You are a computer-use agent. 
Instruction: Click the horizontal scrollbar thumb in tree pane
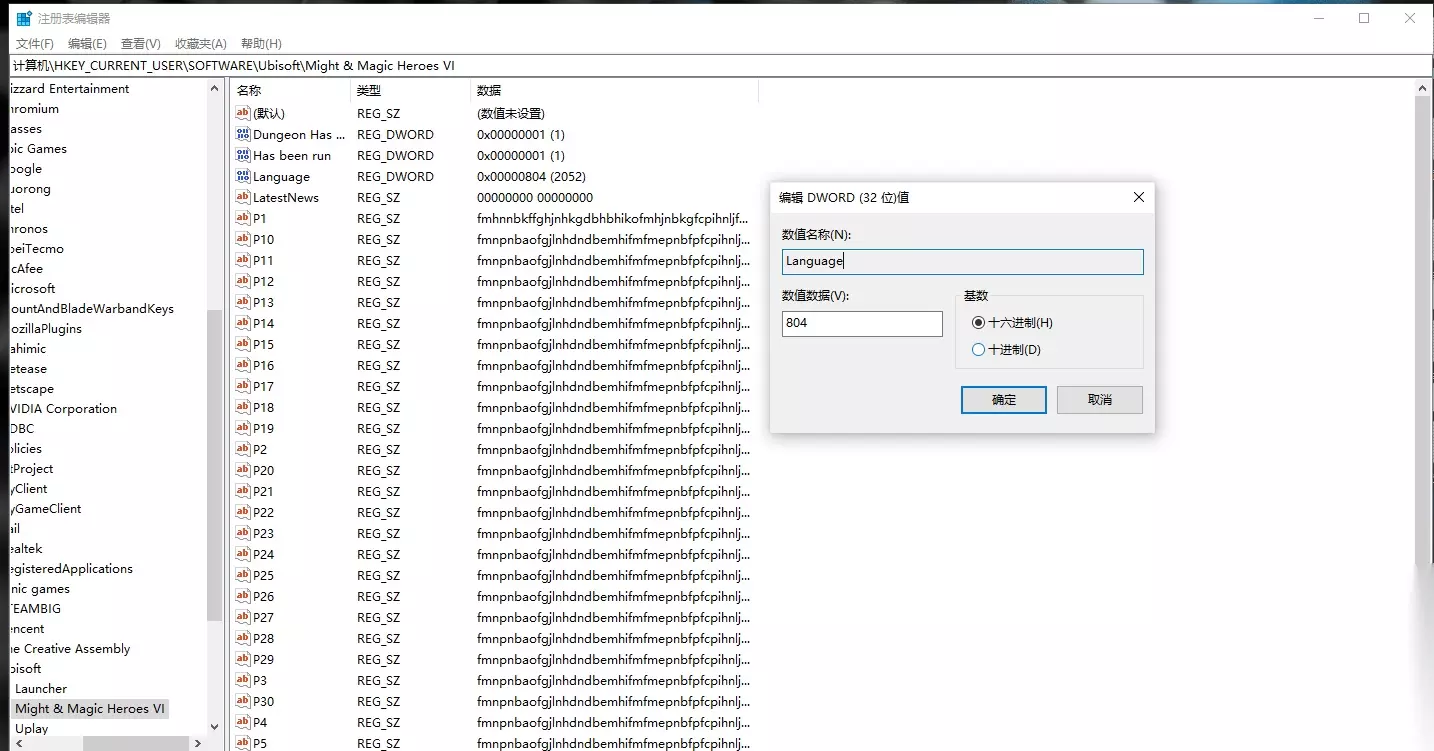(x=136, y=743)
